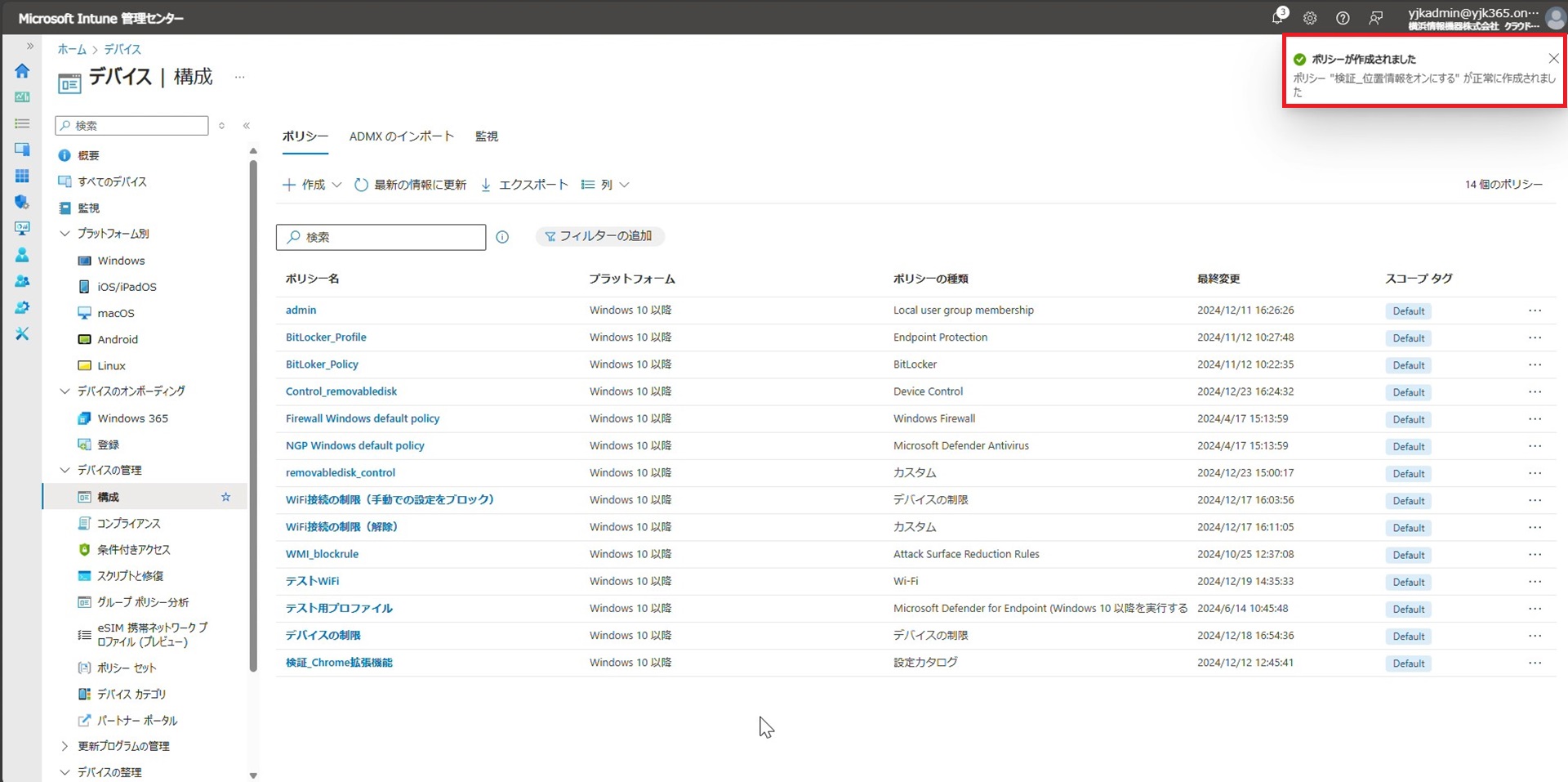Open コンプライアンス in sidebar
1568x782 pixels.
128,523
